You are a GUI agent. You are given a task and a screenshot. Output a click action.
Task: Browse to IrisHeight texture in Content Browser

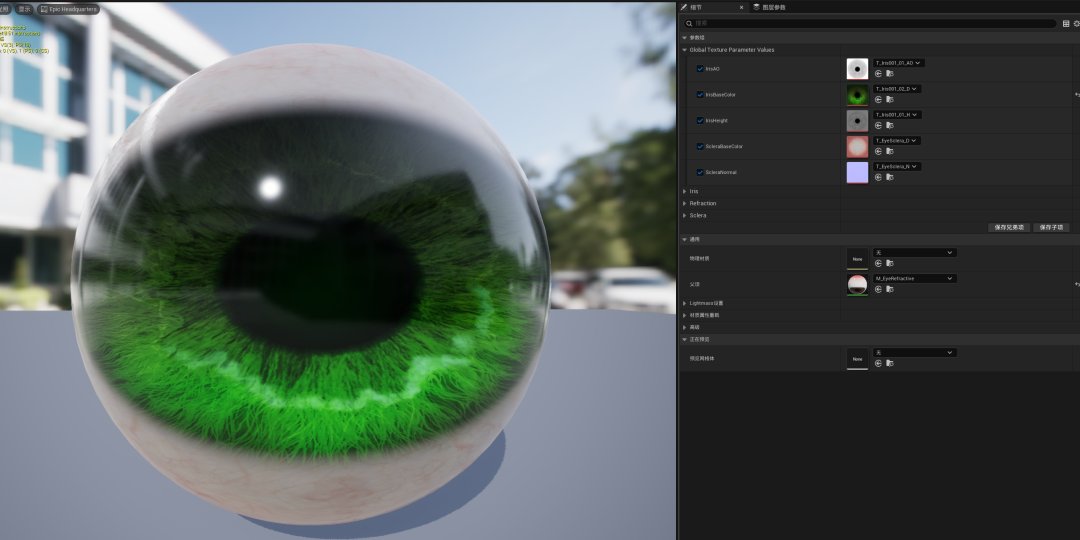point(889,125)
